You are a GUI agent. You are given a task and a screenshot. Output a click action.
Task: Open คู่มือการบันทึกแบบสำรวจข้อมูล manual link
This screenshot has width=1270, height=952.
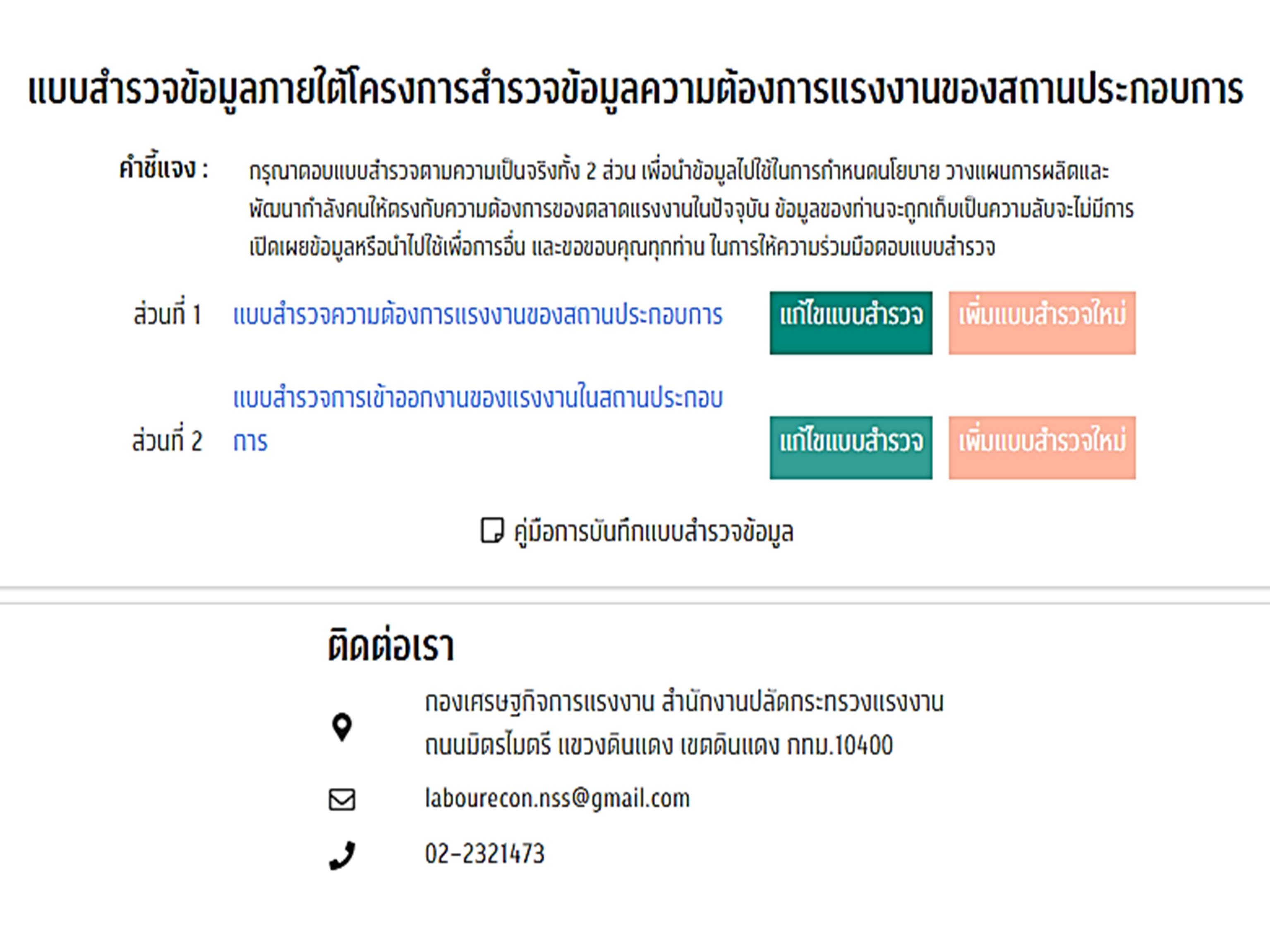653,532
